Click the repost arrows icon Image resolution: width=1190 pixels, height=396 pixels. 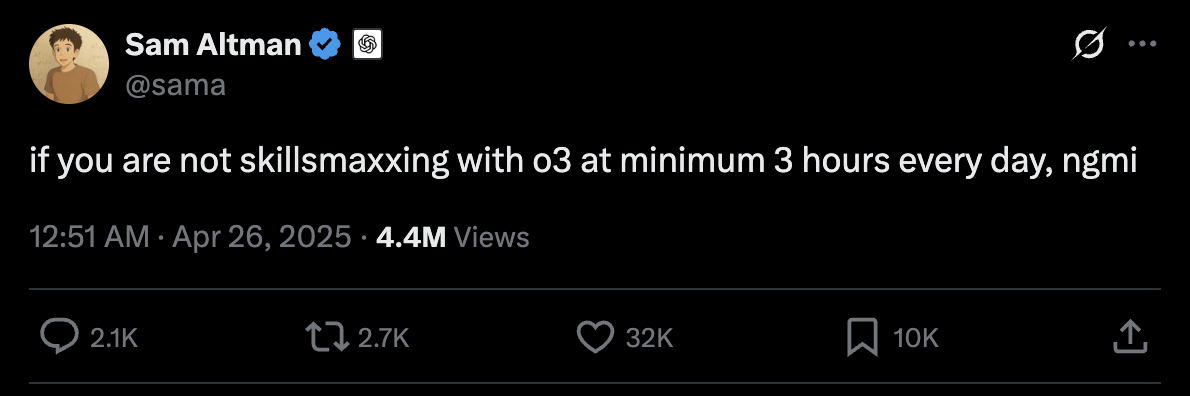coord(327,338)
